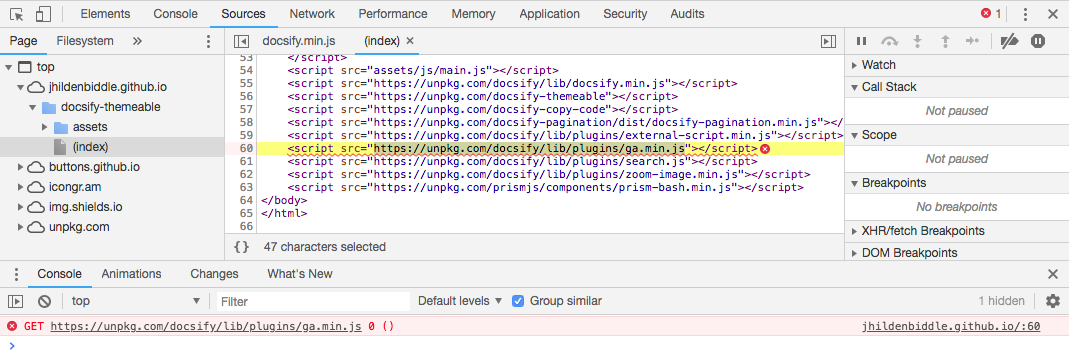Hide the file navigator pane icon
The width and height of the screenshot is (1069, 360).
(241, 42)
